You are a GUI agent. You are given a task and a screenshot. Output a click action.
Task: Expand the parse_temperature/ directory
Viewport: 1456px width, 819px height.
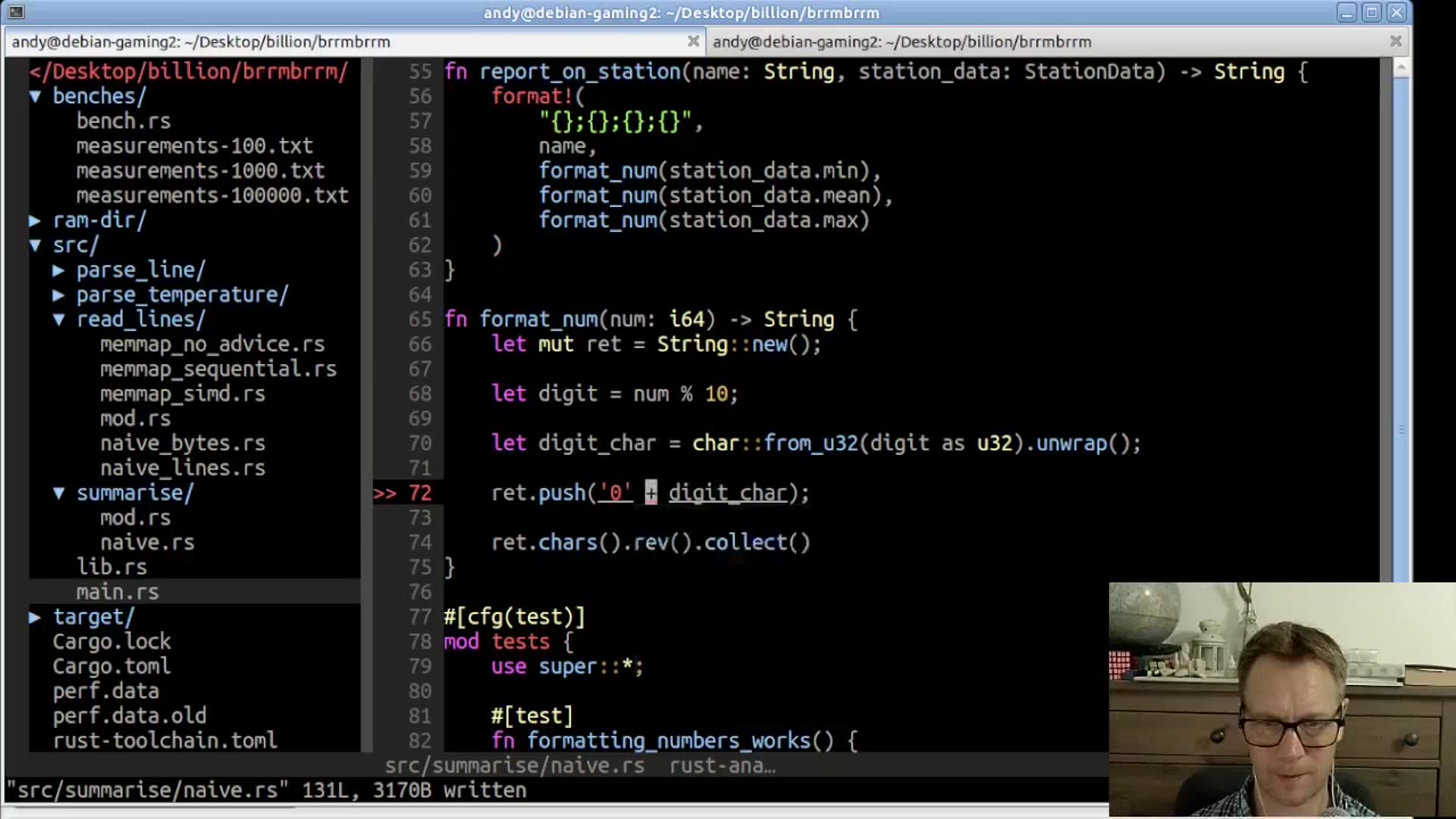click(58, 295)
